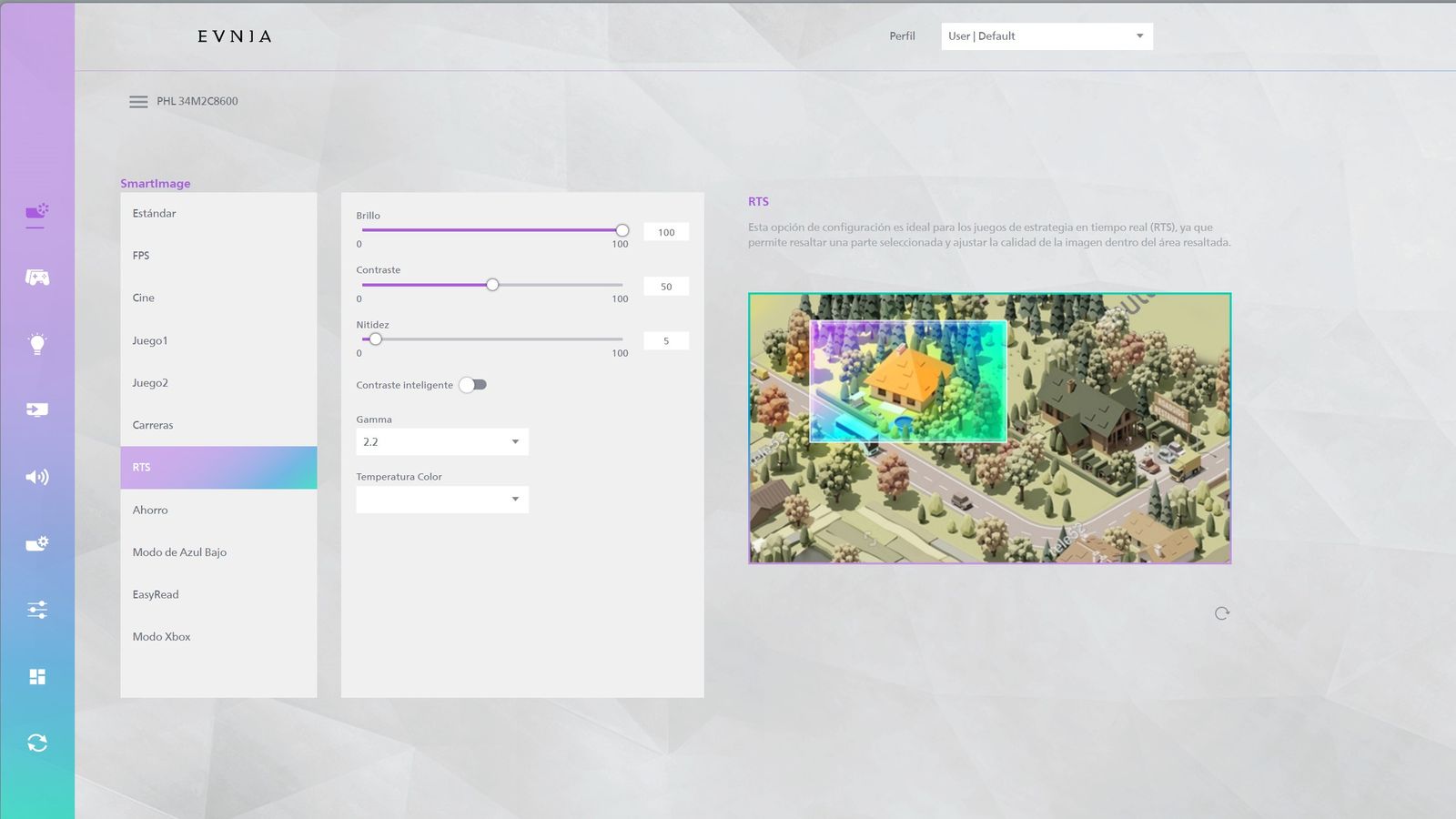Image resolution: width=1456 pixels, height=819 pixels.
Task: Select the Modo de Azul Bajo preset
Action: coord(179,552)
